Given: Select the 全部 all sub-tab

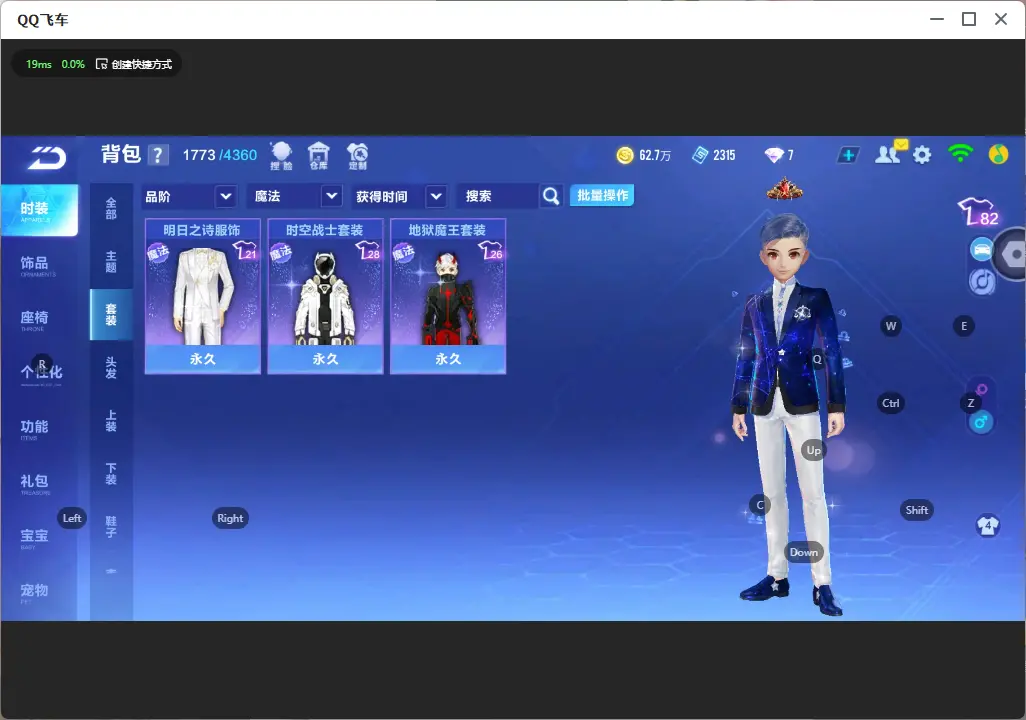Looking at the screenshot, I should point(111,209).
